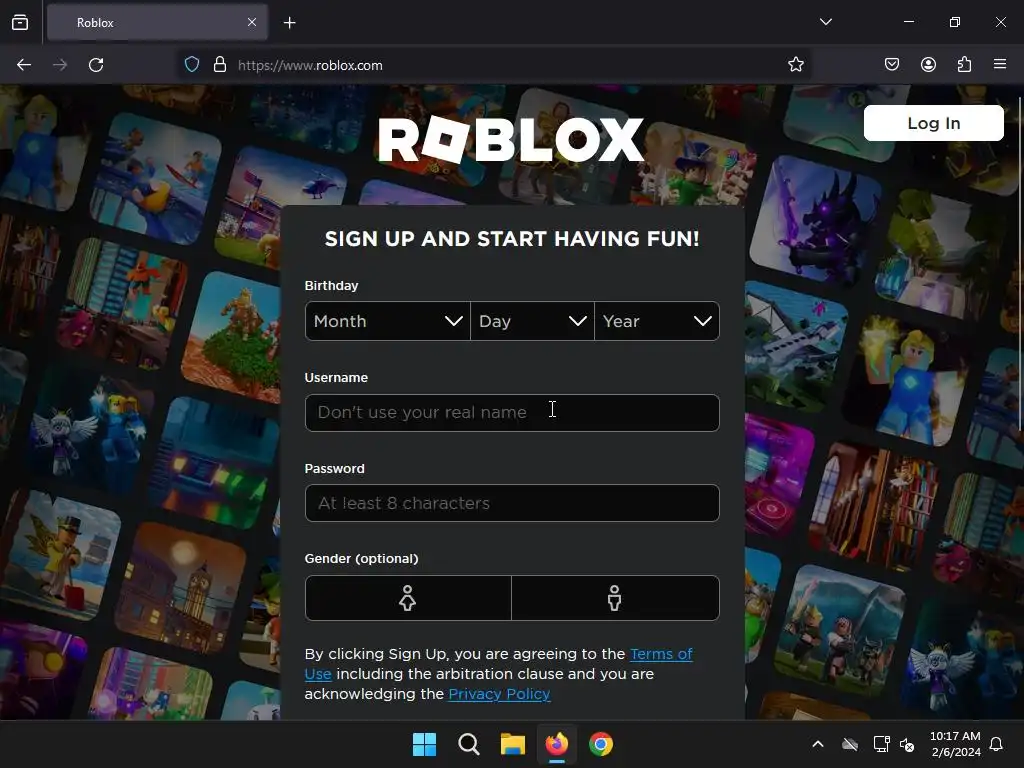
Task: Save page to Pocket
Action: [x=892, y=64]
